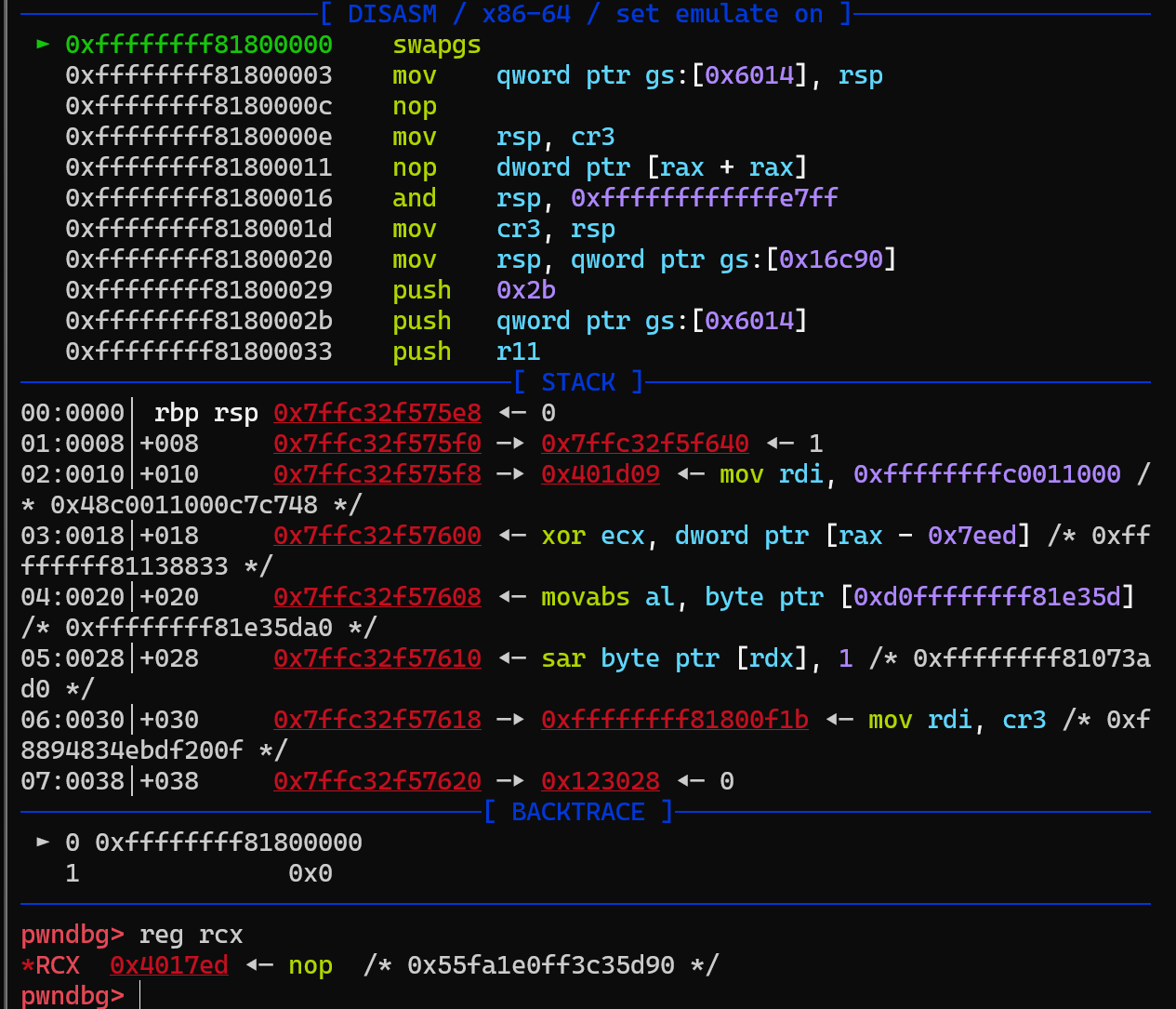Screen dimensions: 1176x1009
Task: Click the r11 register in last push
Action: pos(519,352)
